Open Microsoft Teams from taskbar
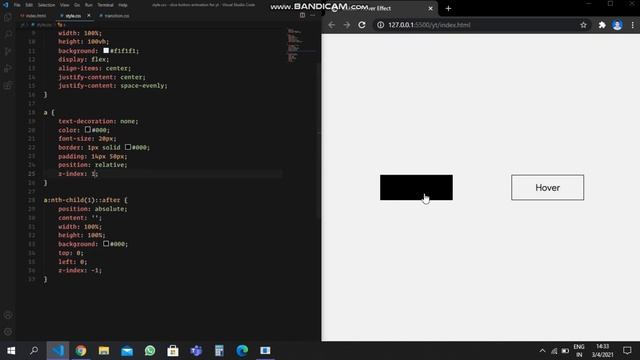 [x=196, y=350]
